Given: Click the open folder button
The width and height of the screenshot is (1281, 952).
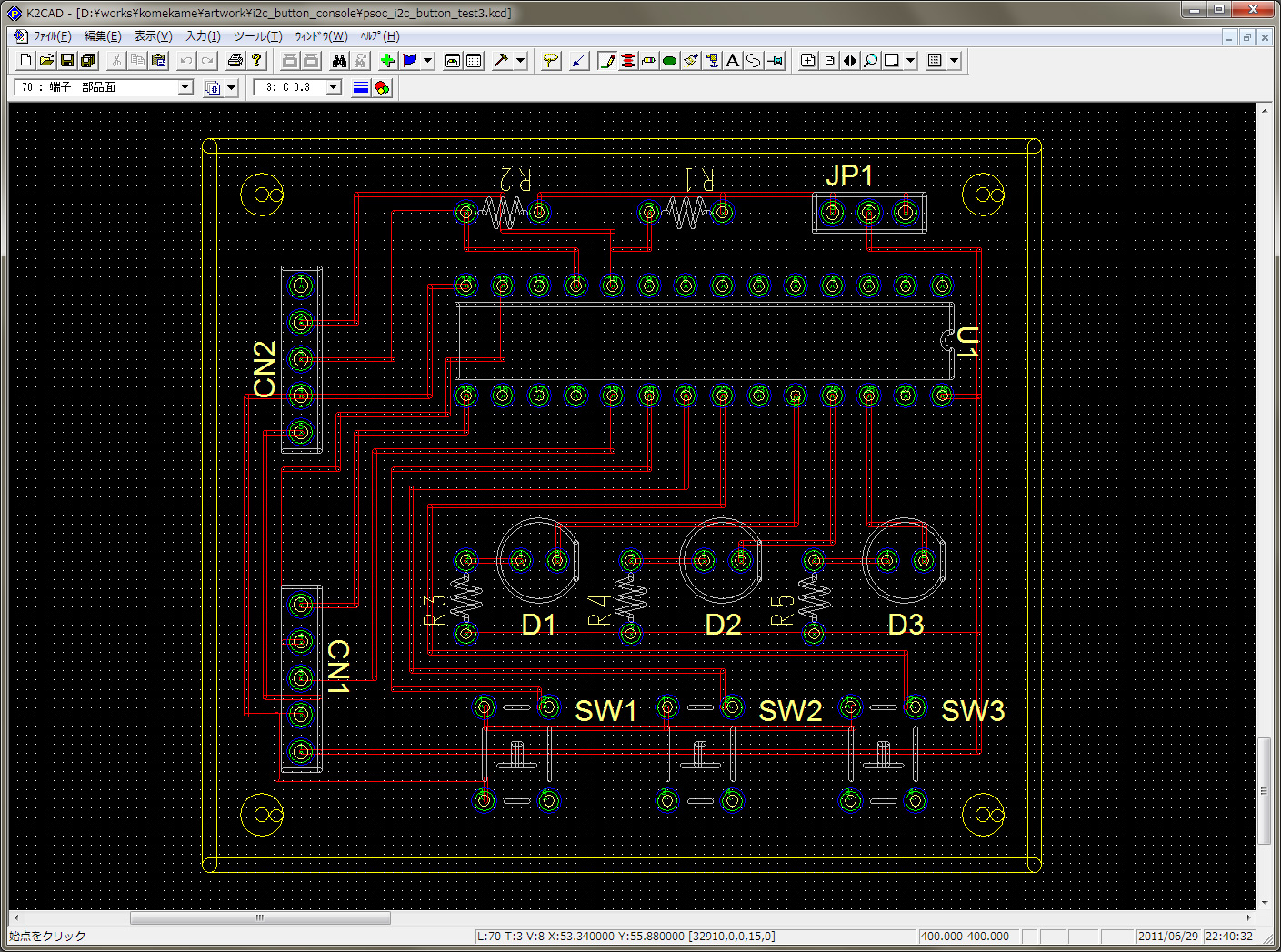Looking at the screenshot, I should pos(46,61).
